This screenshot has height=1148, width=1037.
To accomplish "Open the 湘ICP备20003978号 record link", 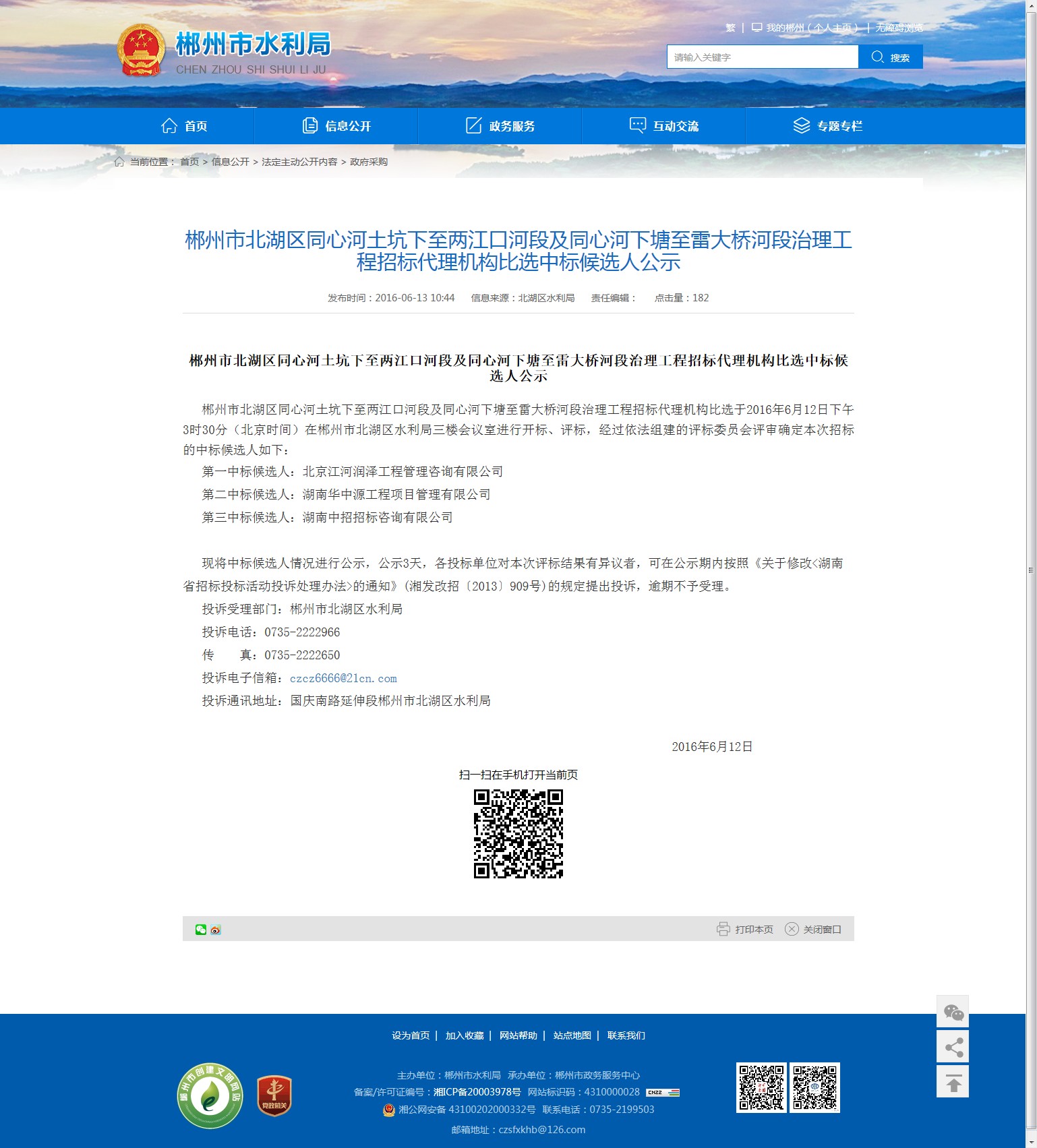I will coord(477,1092).
